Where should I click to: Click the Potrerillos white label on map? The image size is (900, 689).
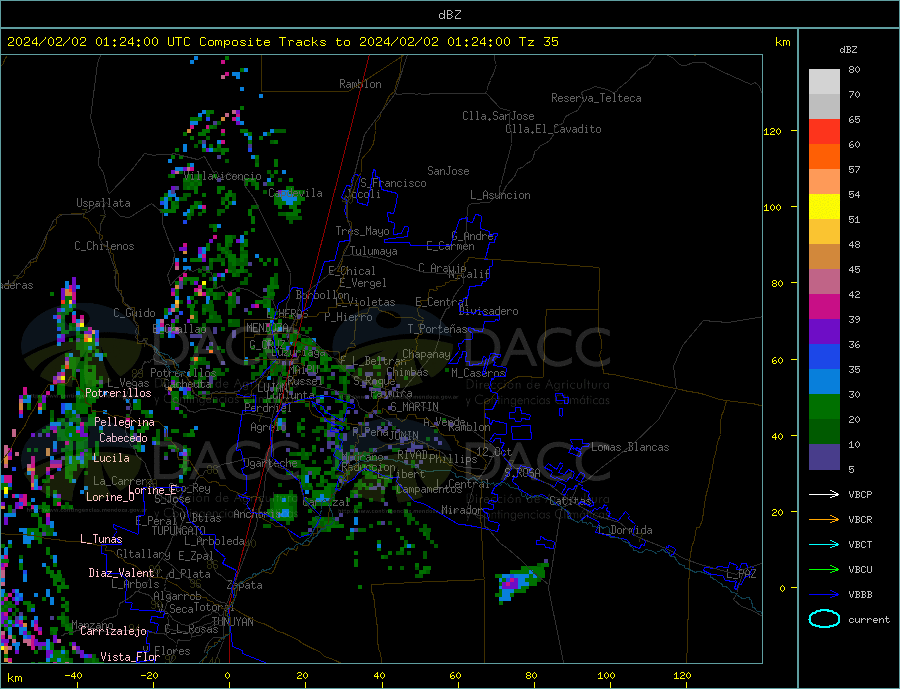pyautogui.click(x=118, y=393)
